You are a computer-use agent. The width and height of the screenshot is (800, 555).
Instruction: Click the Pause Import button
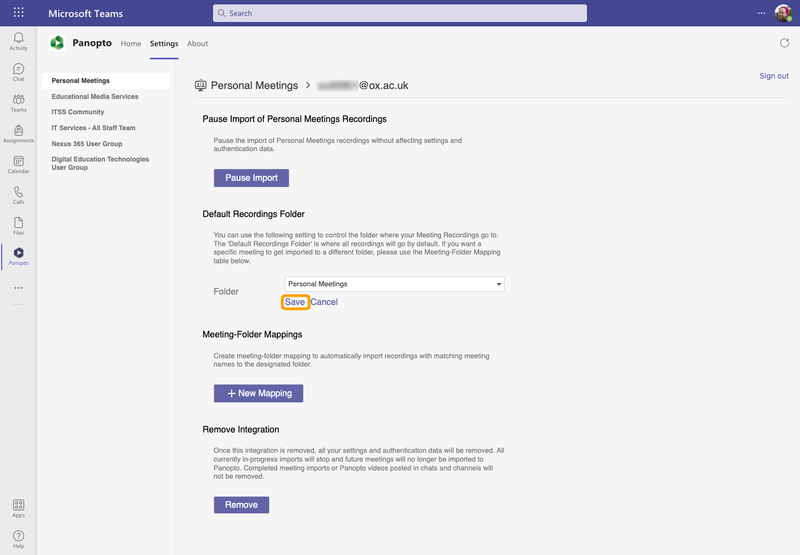click(251, 178)
